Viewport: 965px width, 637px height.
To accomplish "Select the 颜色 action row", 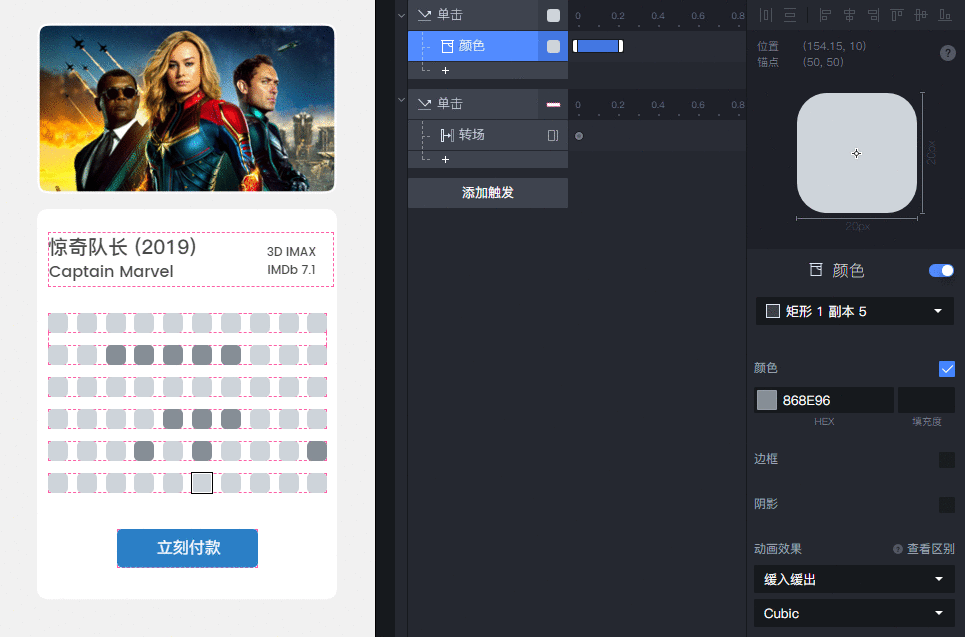I will (488, 46).
